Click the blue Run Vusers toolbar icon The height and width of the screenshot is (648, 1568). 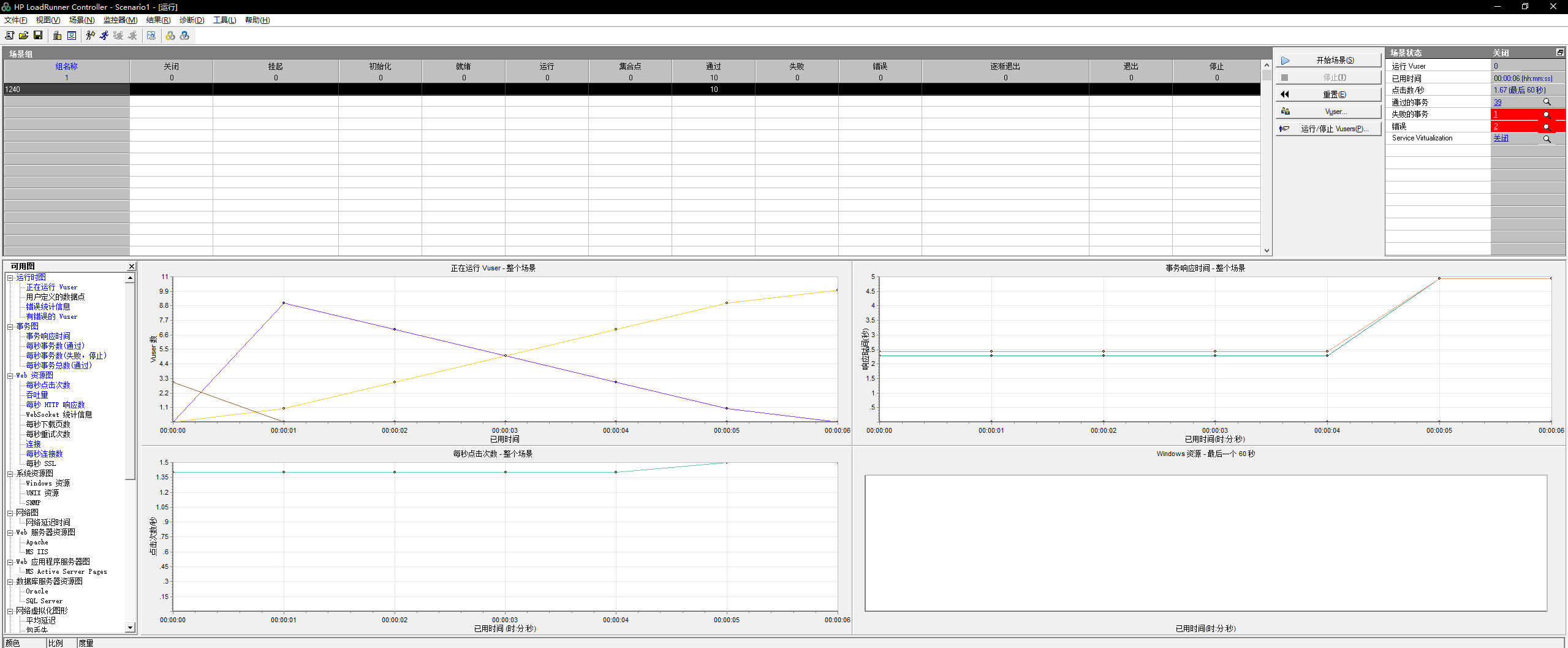click(x=104, y=36)
